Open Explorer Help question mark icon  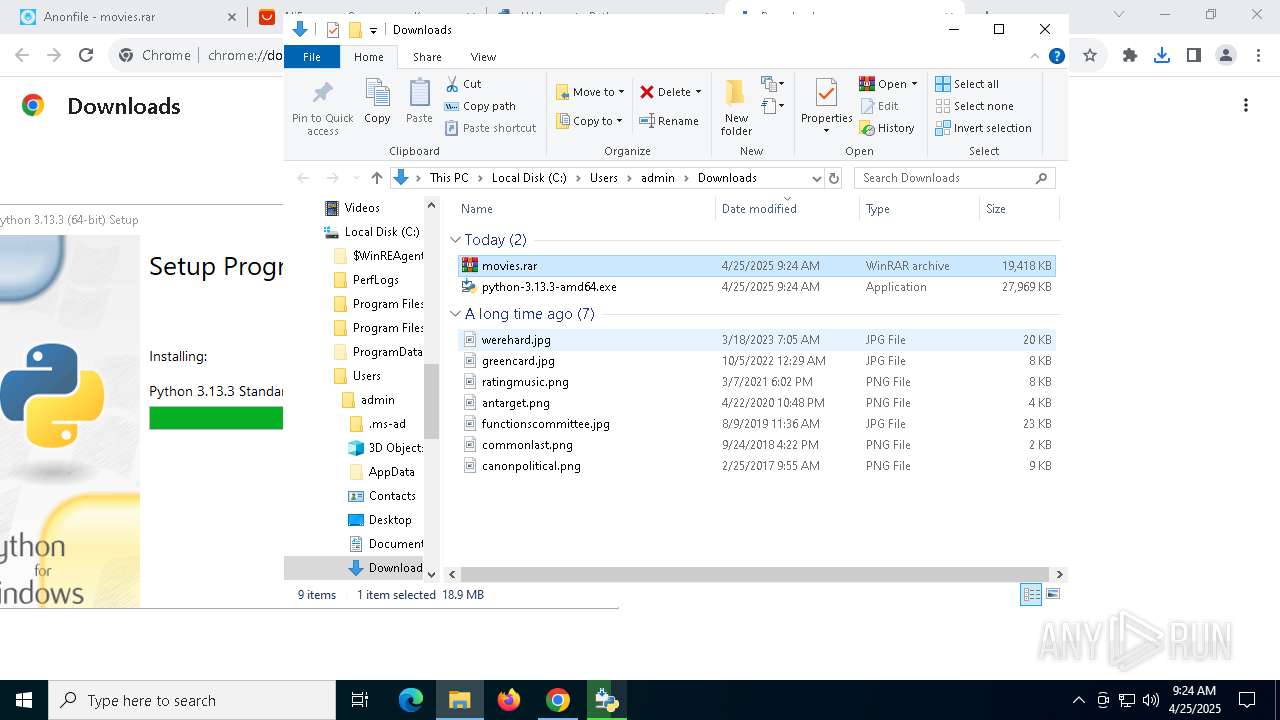pos(1056,57)
